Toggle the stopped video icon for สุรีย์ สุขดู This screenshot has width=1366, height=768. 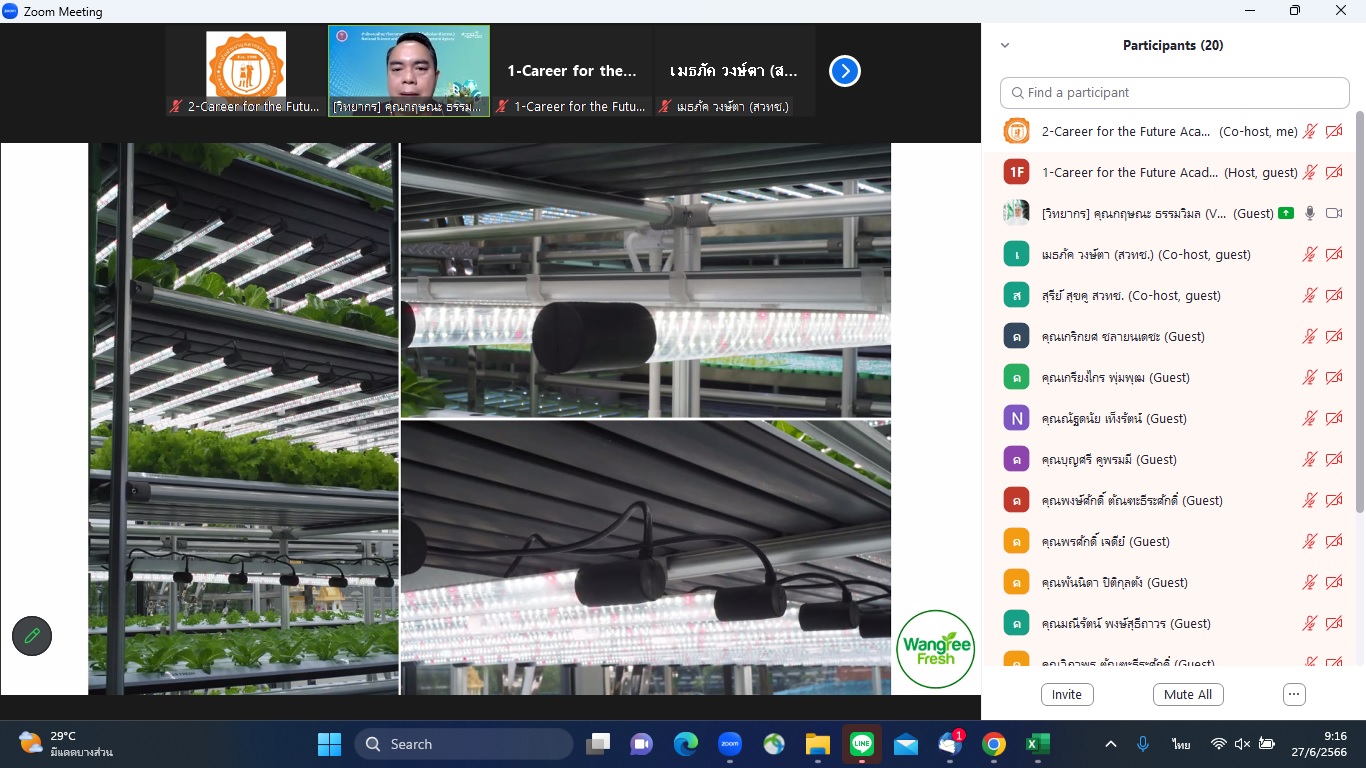pyautogui.click(x=1333, y=295)
